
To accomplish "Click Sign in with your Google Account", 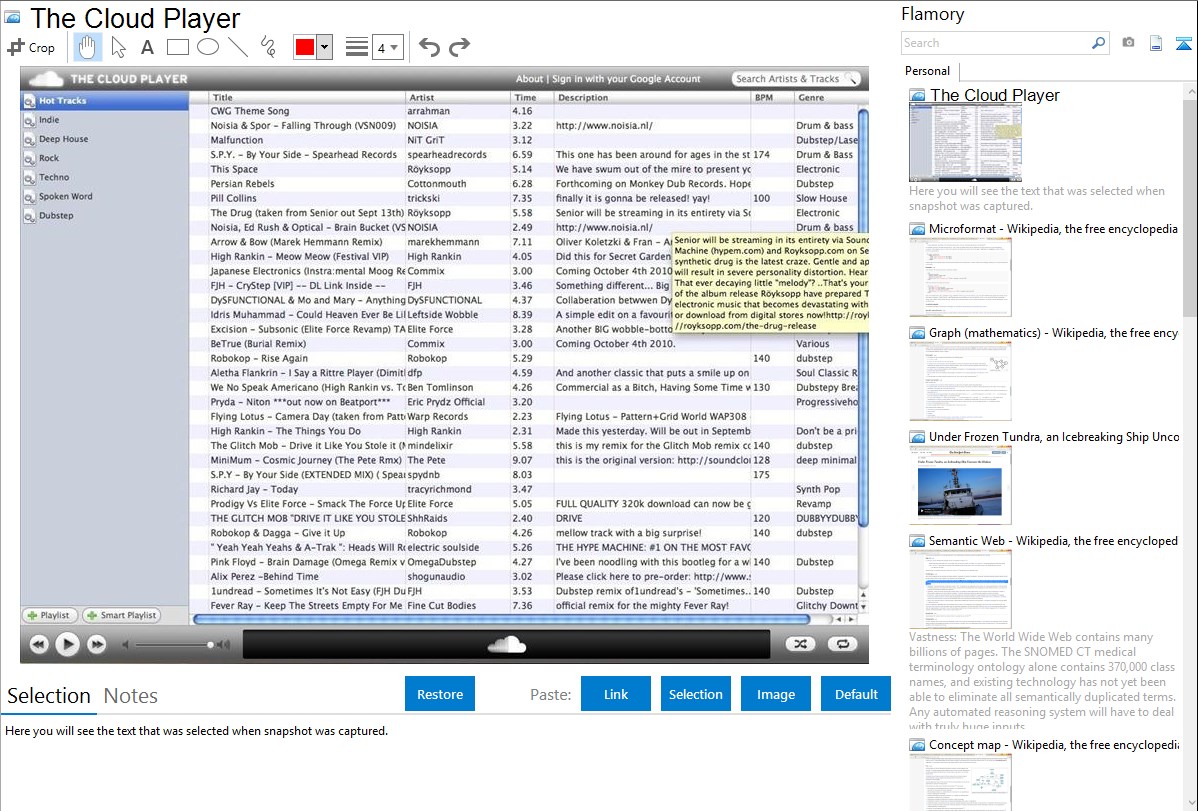I will click(626, 79).
